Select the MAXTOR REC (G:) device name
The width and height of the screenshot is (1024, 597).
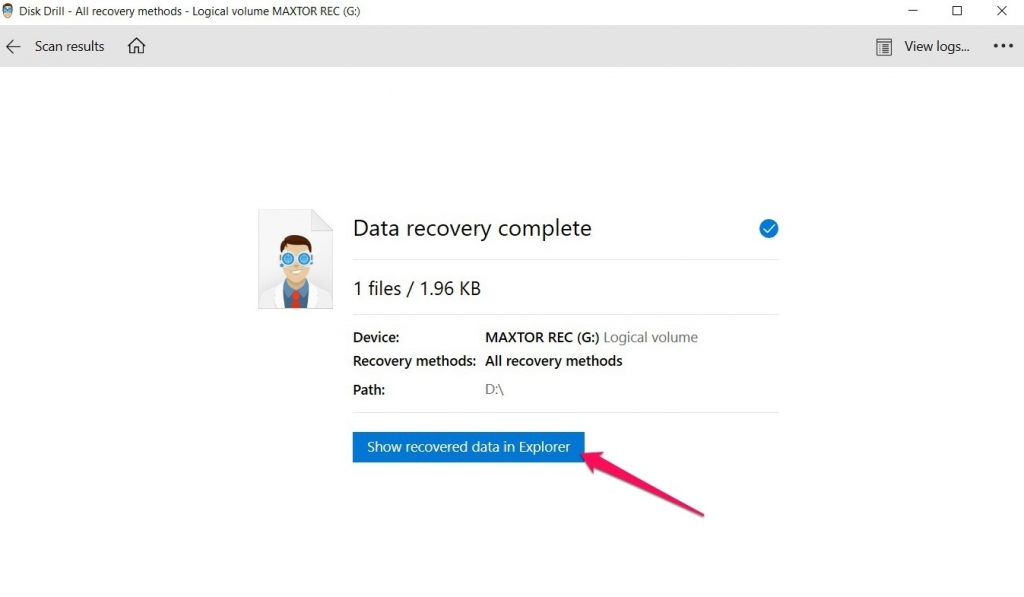point(540,337)
